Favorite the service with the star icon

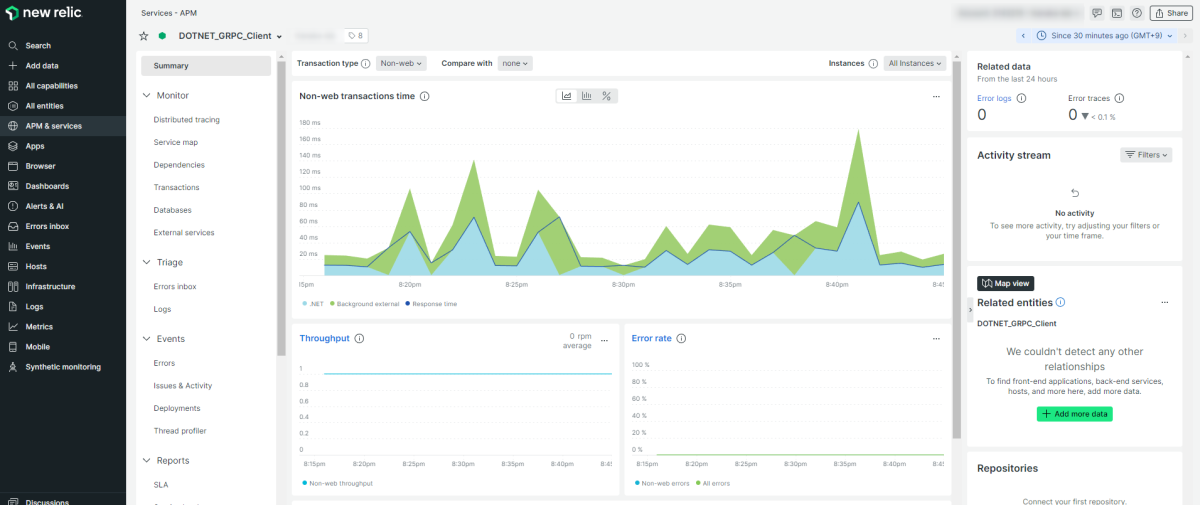click(x=144, y=36)
